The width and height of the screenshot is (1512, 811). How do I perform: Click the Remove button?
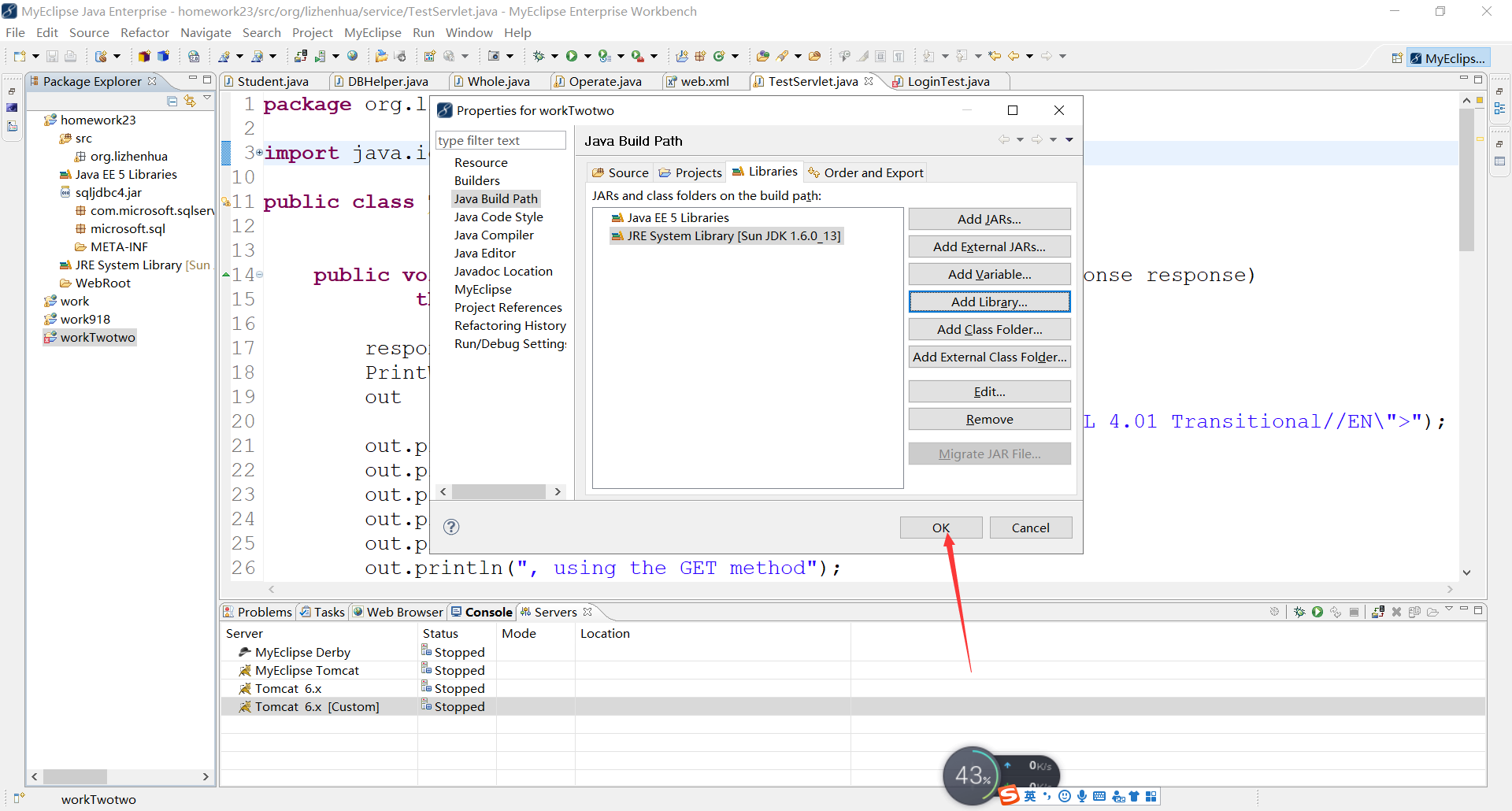click(989, 419)
